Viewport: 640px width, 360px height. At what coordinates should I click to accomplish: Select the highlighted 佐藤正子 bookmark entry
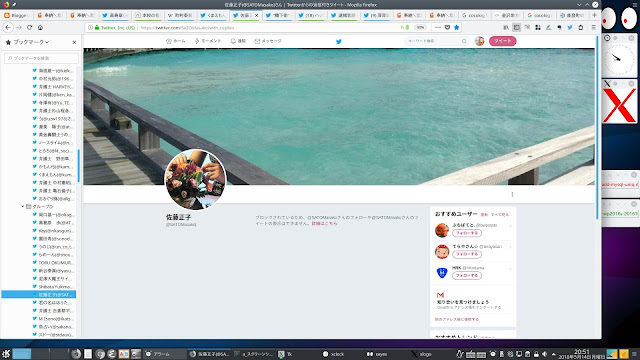click(39, 294)
